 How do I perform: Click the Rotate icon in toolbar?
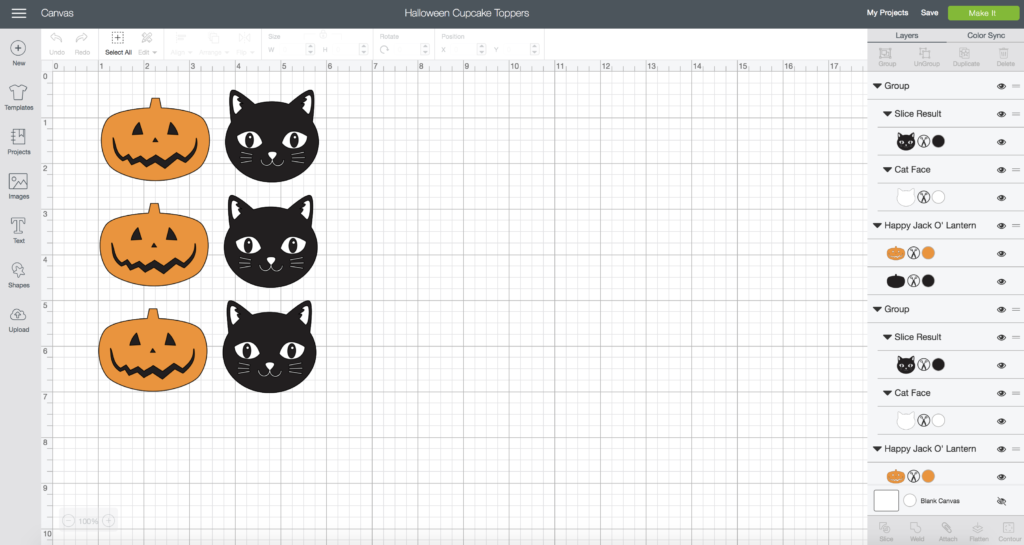[384, 50]
